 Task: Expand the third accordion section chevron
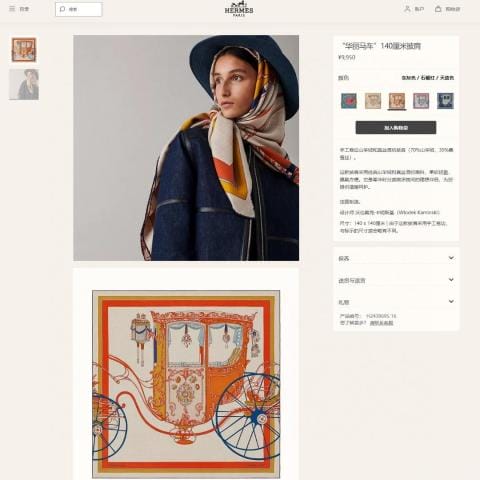[x=451, y=301]
